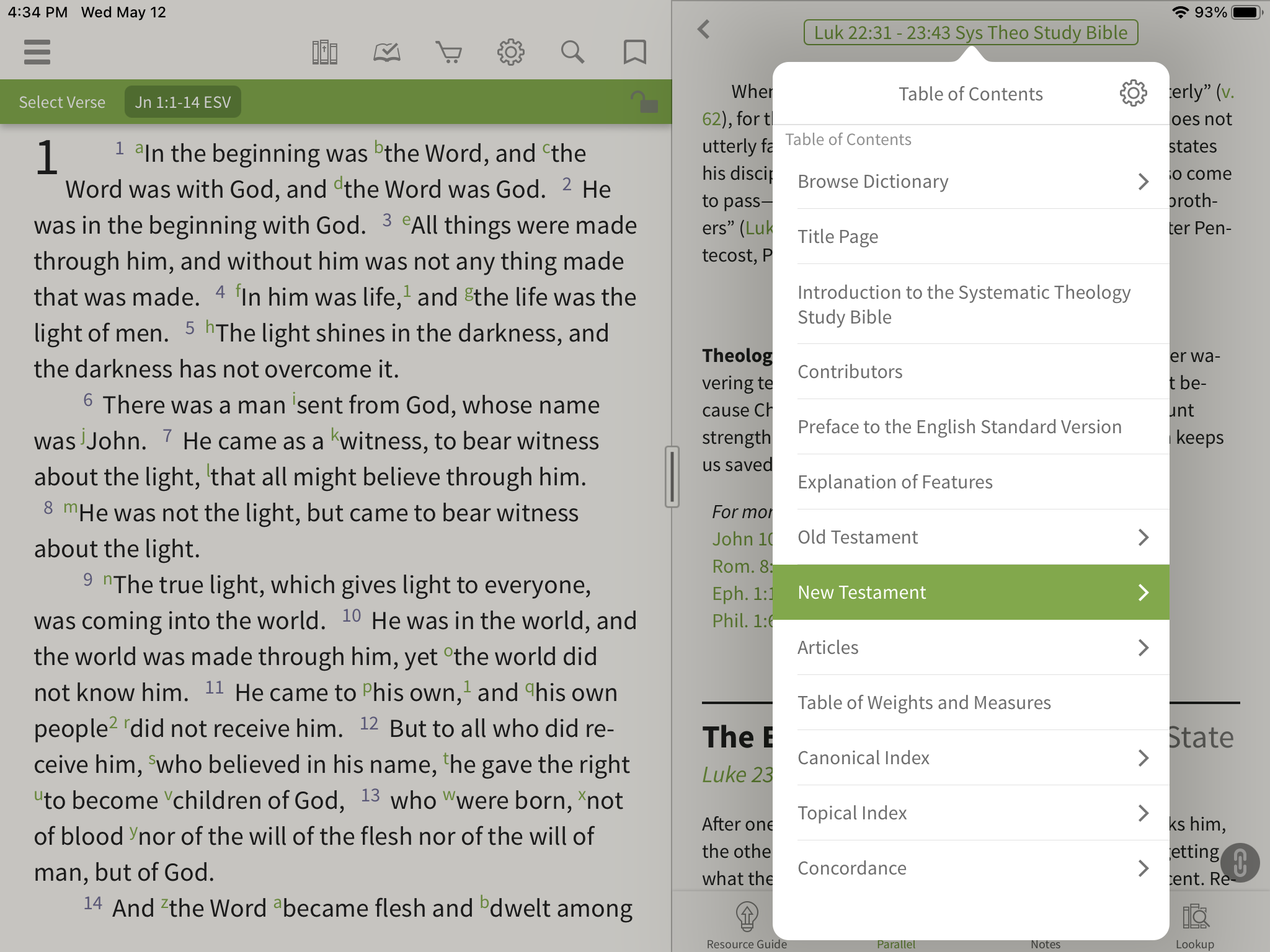Open the Jn 1:1-14 ESV selector
This screenshot has width=1270, height=952.
pyautogui.click(x=183, y=102)
